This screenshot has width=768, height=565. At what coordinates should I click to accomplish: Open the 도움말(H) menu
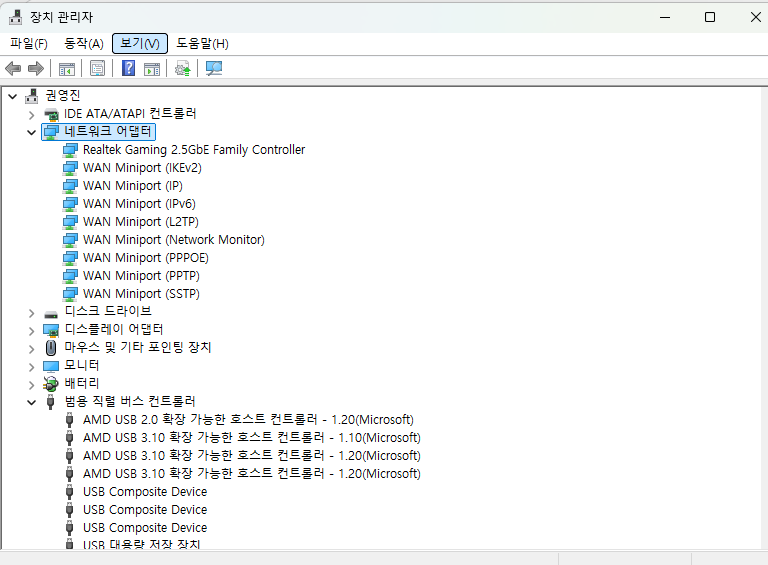(202, 43)
